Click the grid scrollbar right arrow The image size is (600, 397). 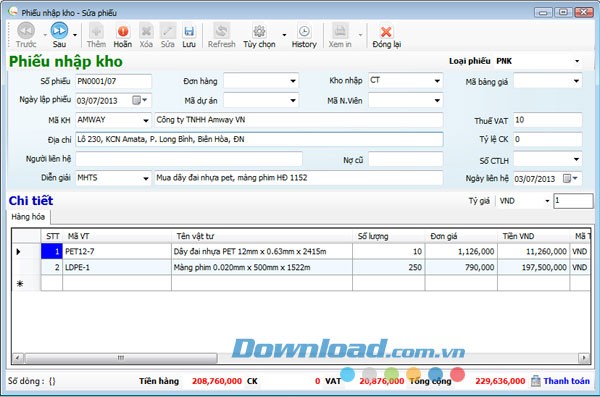[584, 358]
